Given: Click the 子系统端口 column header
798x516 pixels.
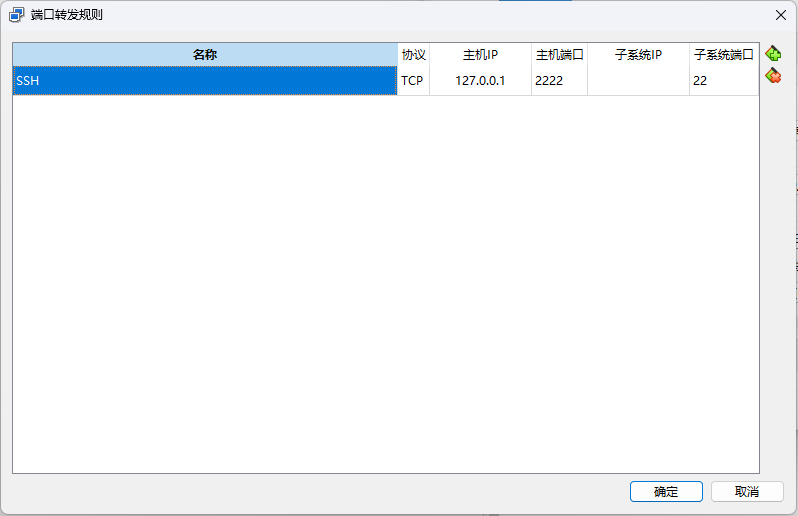Looking at the screenshot, I should [724, 54].
